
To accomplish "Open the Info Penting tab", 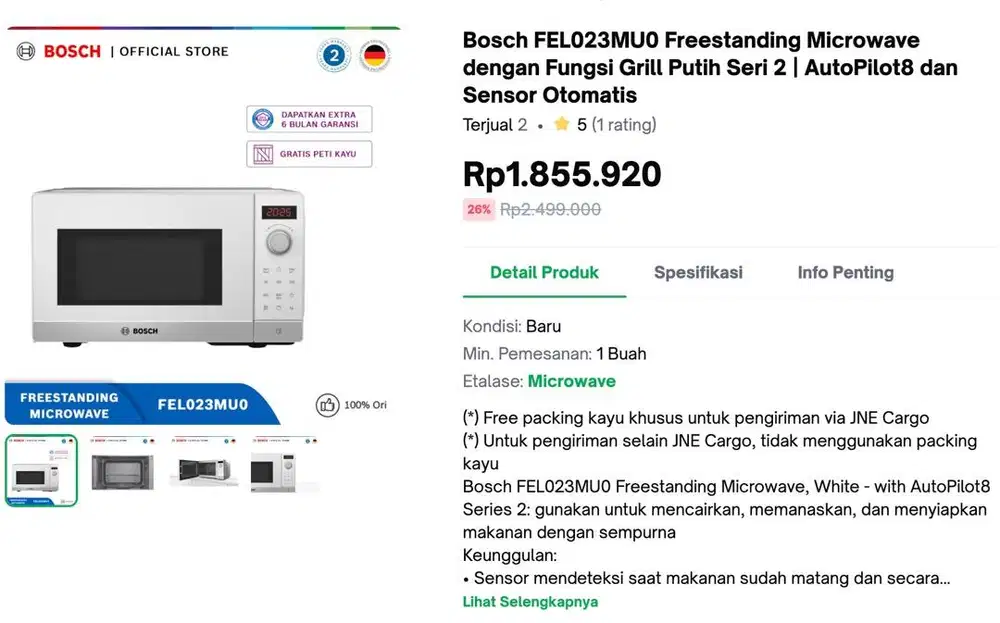I will point(845,272).
